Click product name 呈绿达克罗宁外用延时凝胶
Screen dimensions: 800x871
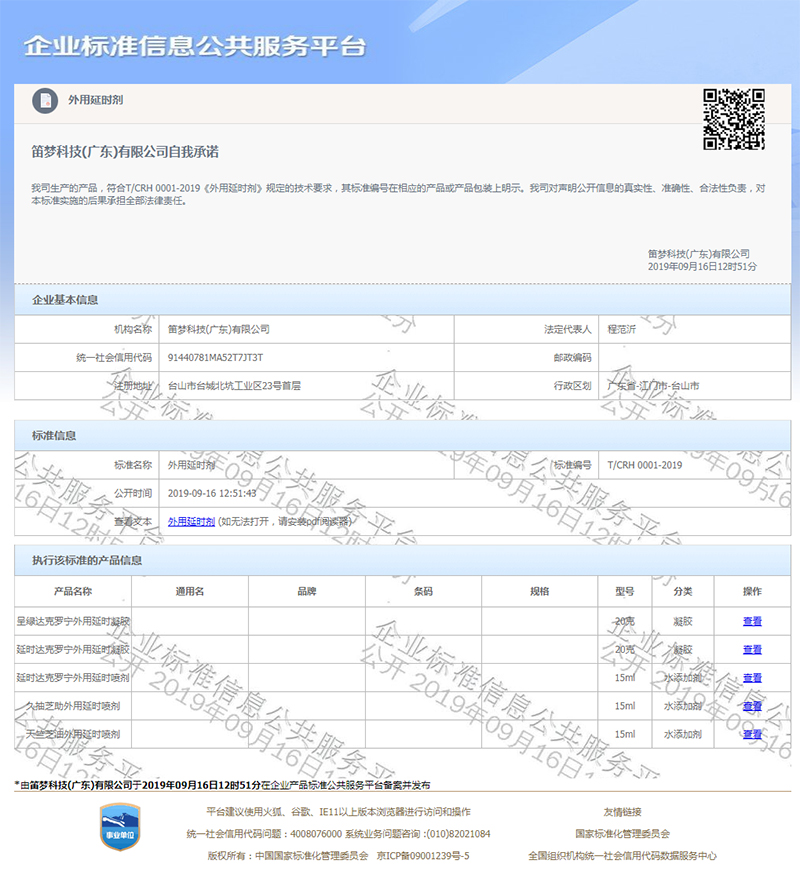point(73,621)
